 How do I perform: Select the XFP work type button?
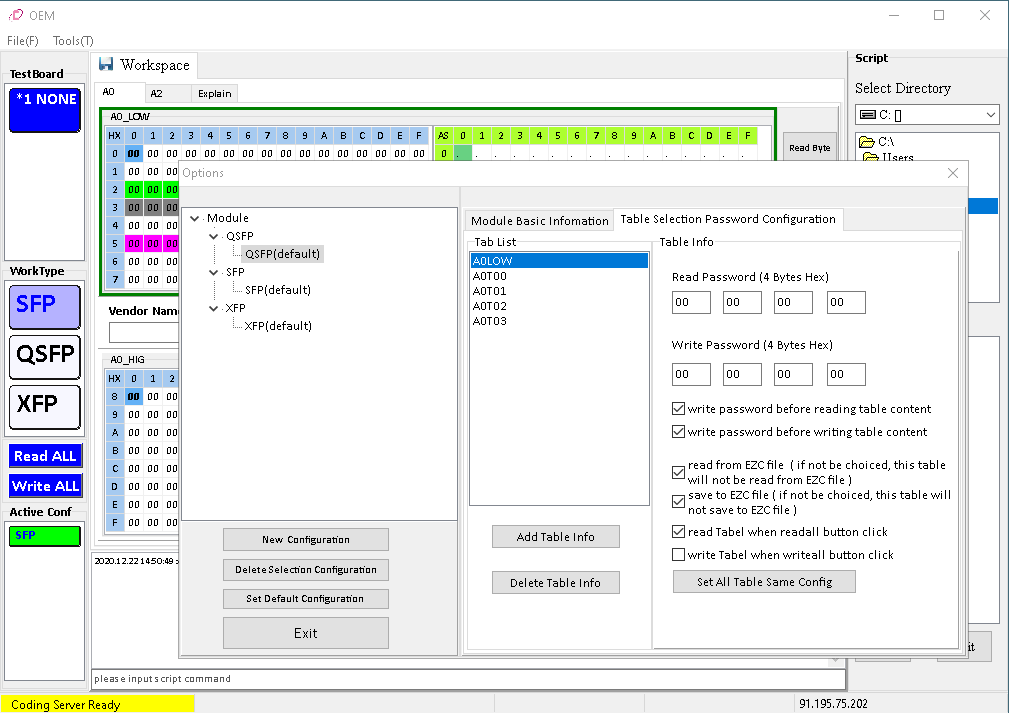pyautogui.click(x=45, y=407)
